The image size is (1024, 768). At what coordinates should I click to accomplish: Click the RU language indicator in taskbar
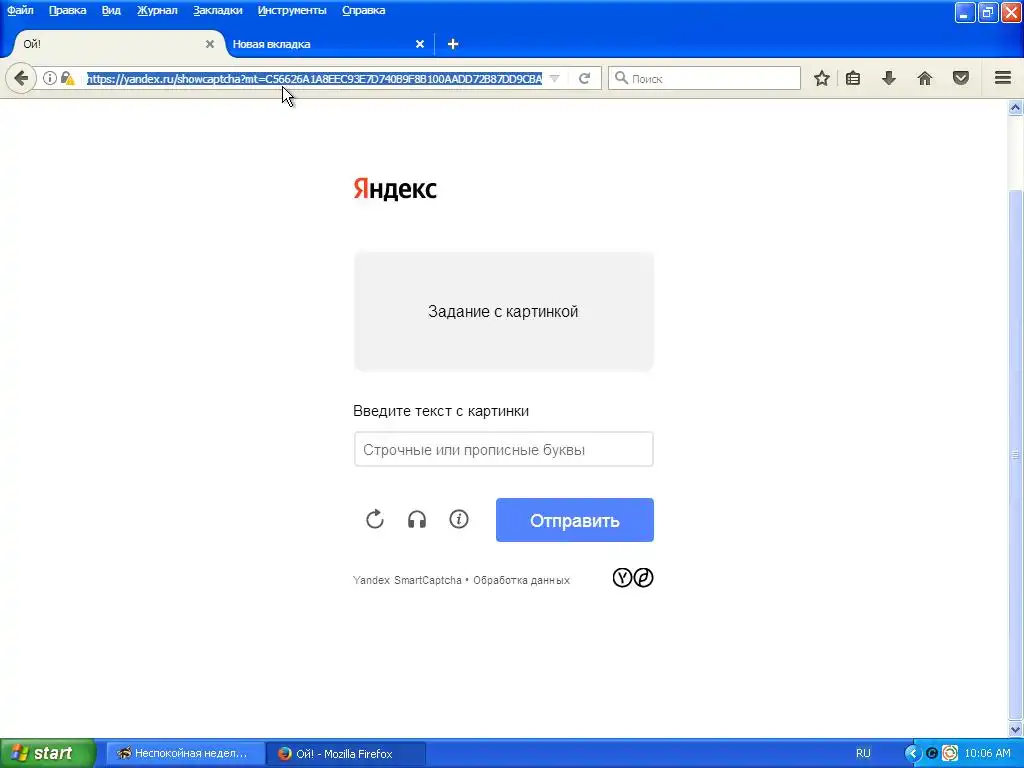[863, 754]
